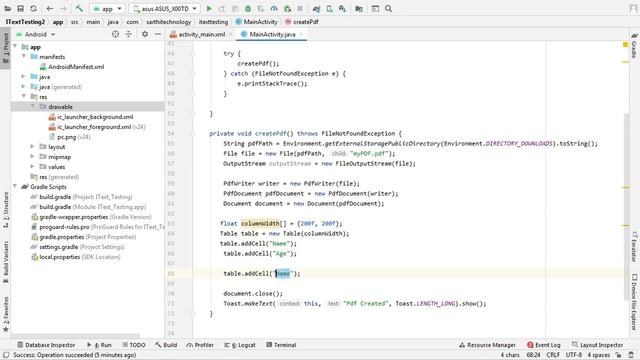Toggle the Structure tool window side button
This screenshot has width=640, height=360.
coord(6,210)
